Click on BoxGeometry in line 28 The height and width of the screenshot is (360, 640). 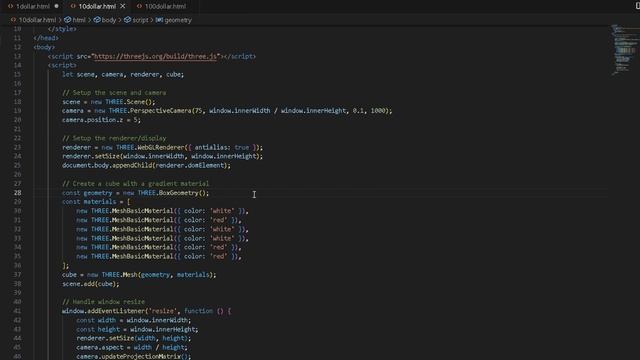click(x=178, y=193)
